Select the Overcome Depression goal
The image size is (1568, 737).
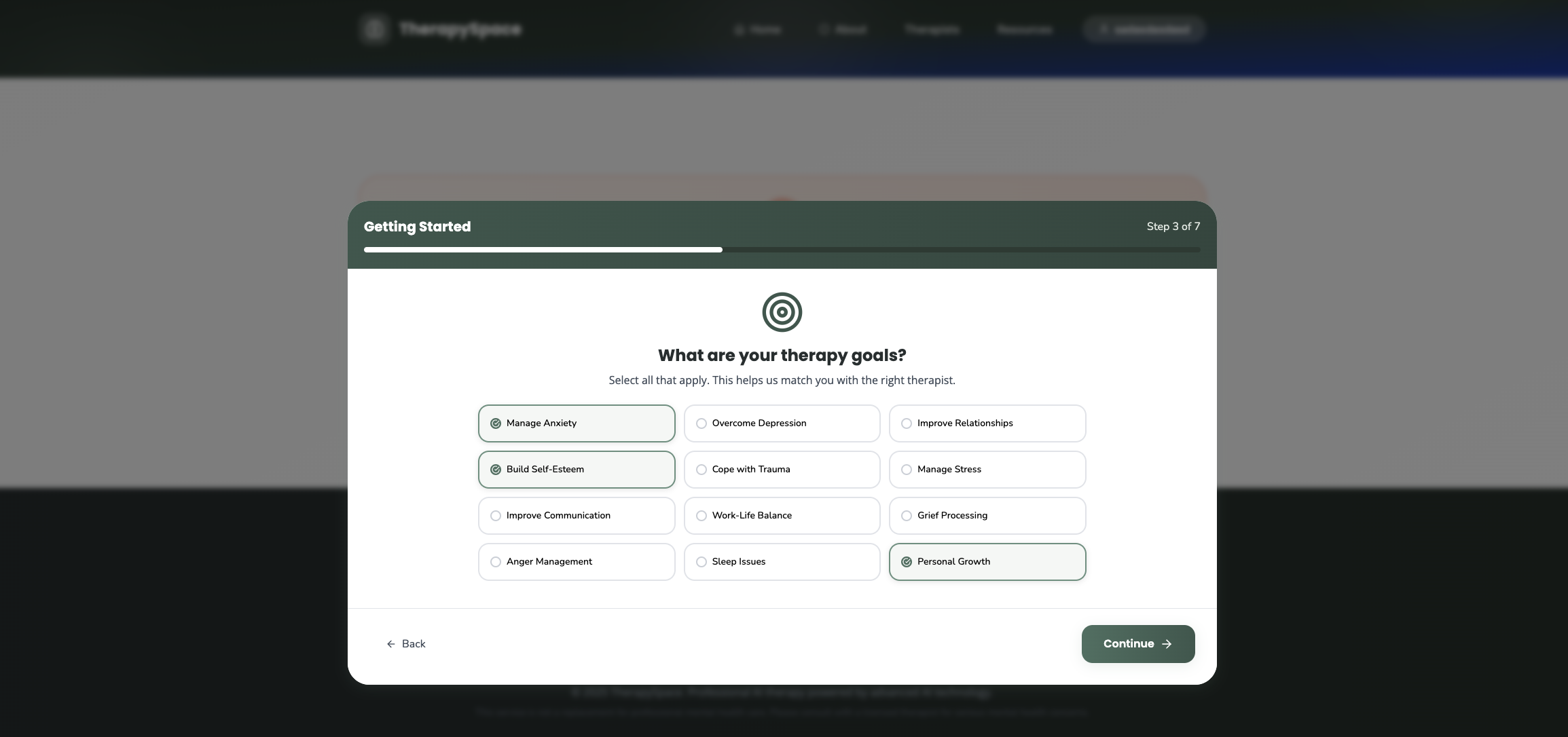coord(782,423)
